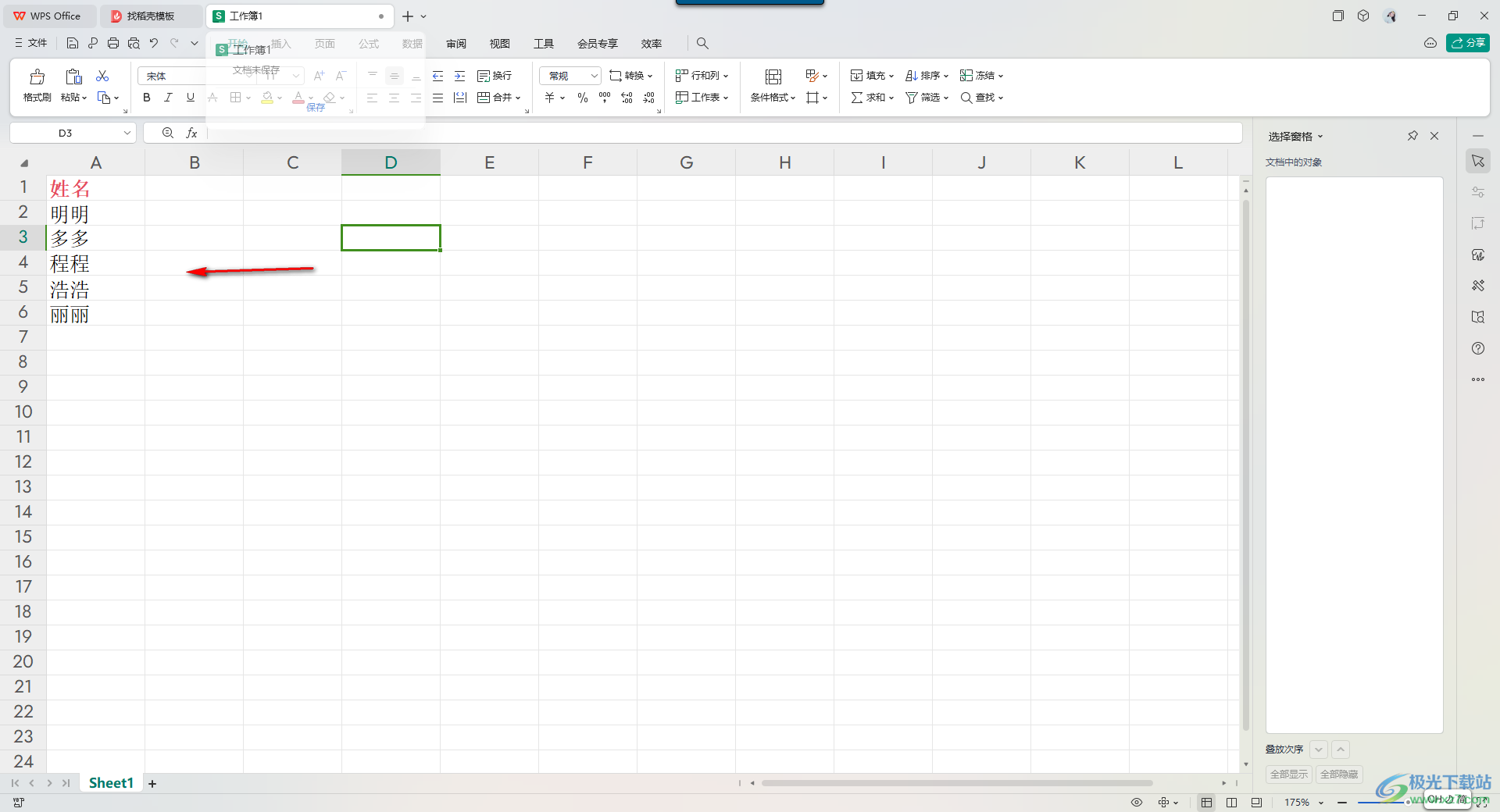
Task: Click the Increase Decimal icon
Action: point(627,98)
